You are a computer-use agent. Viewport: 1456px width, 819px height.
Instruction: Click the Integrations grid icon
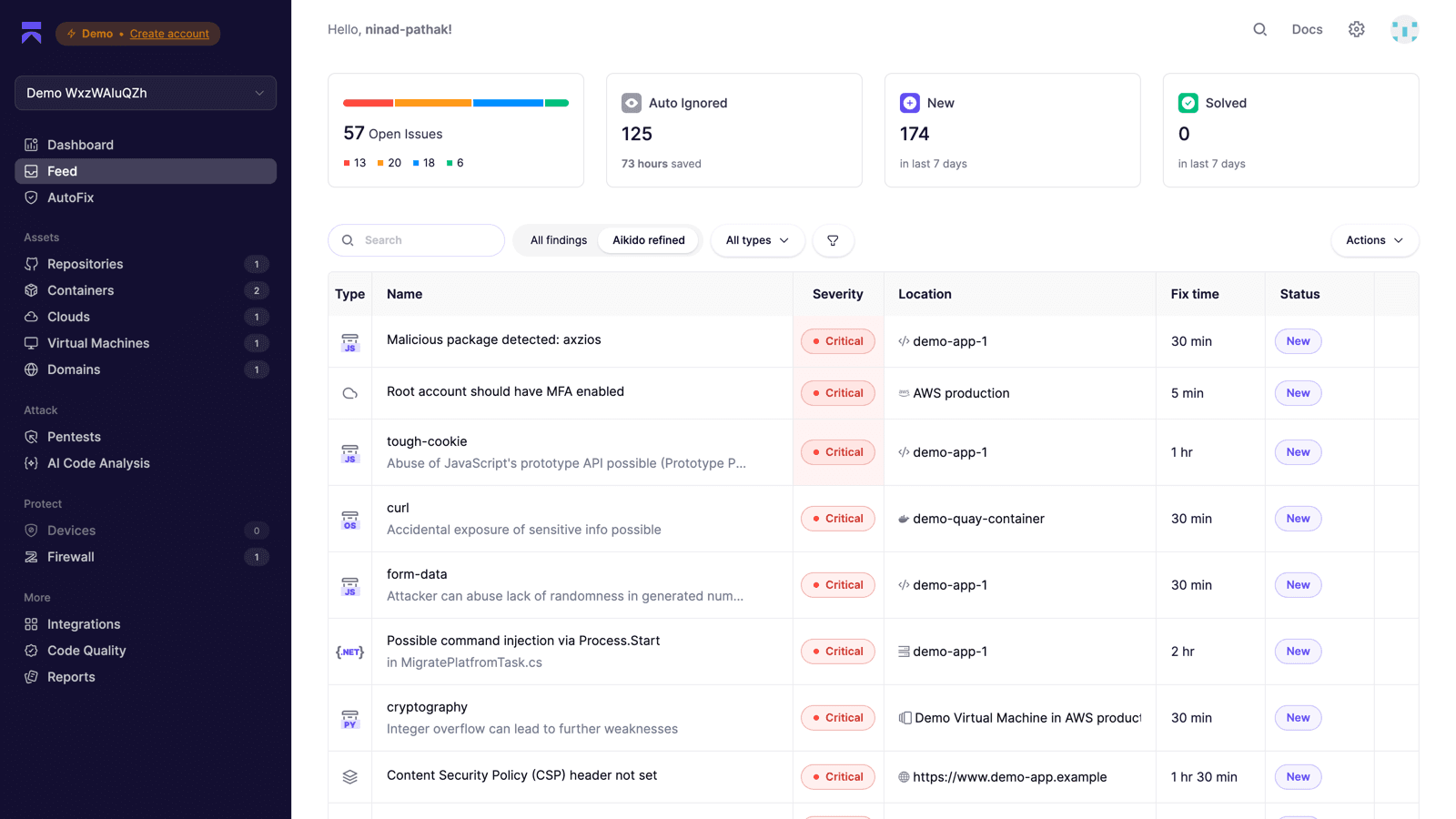coord(31,624)
